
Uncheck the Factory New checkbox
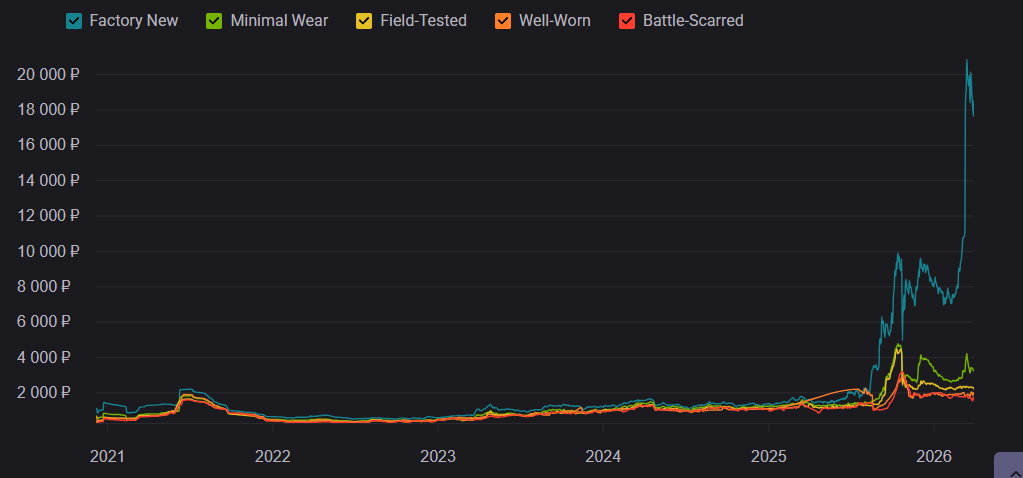[x=73, y=20]
